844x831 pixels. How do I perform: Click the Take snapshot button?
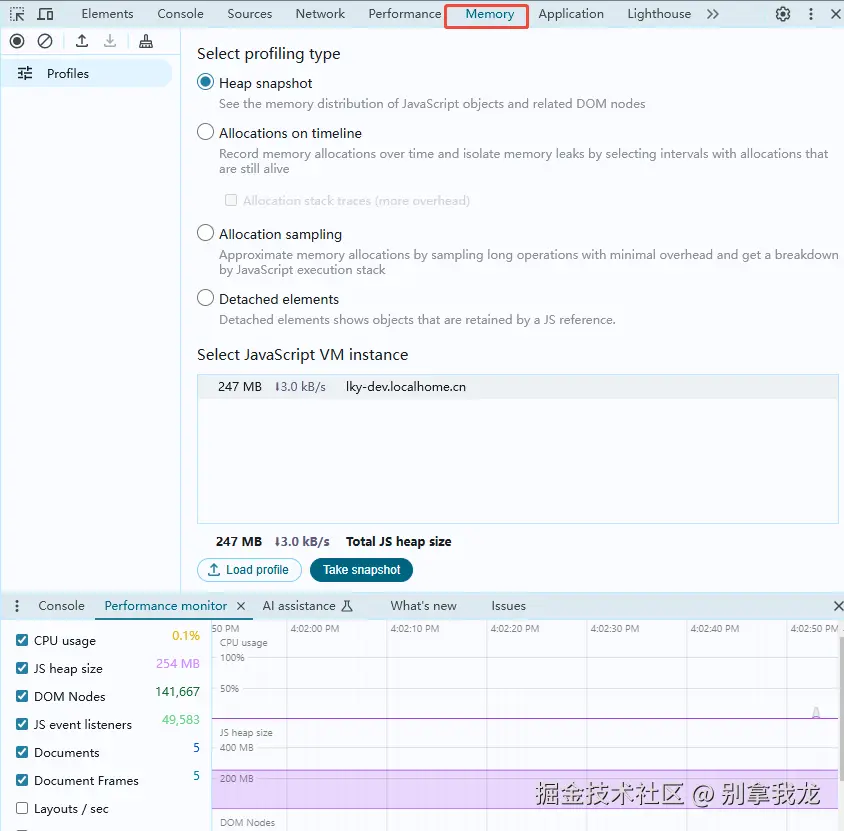click(x=361, y=570)
